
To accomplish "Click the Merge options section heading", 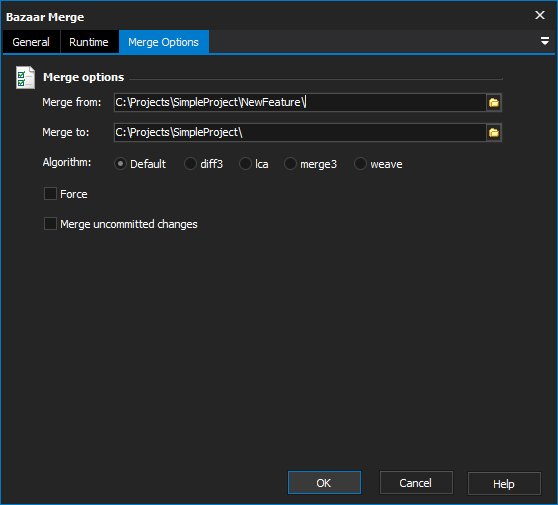I will (x=83, y=77).
